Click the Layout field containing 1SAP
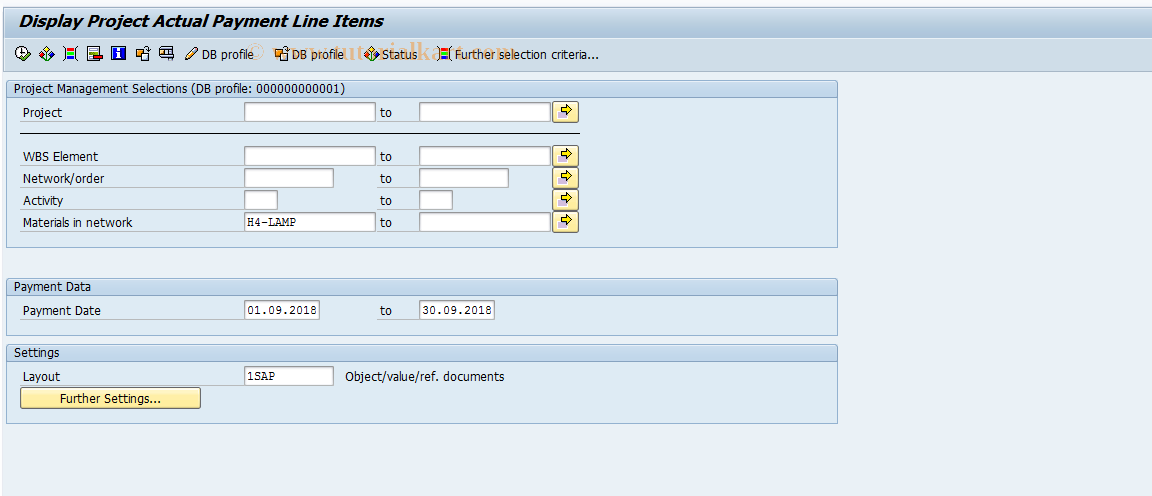1152x496 pixels. click(x=289, y=376)
